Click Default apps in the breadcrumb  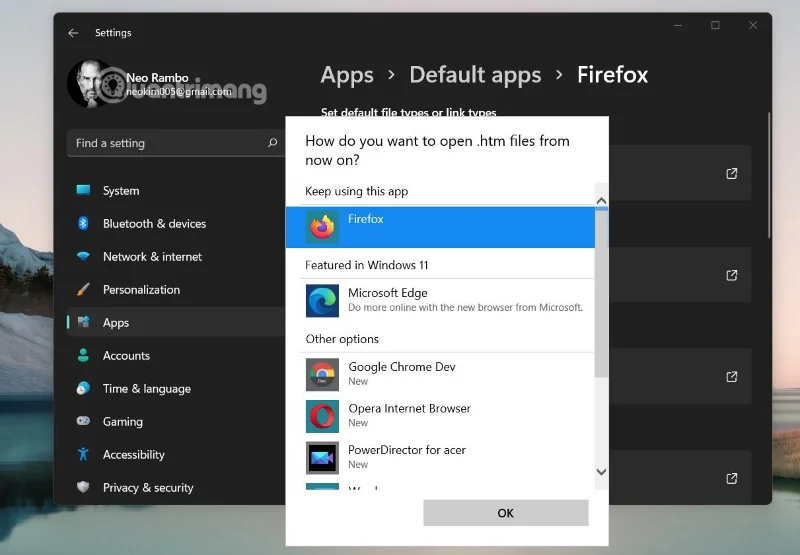click(475, 75)
